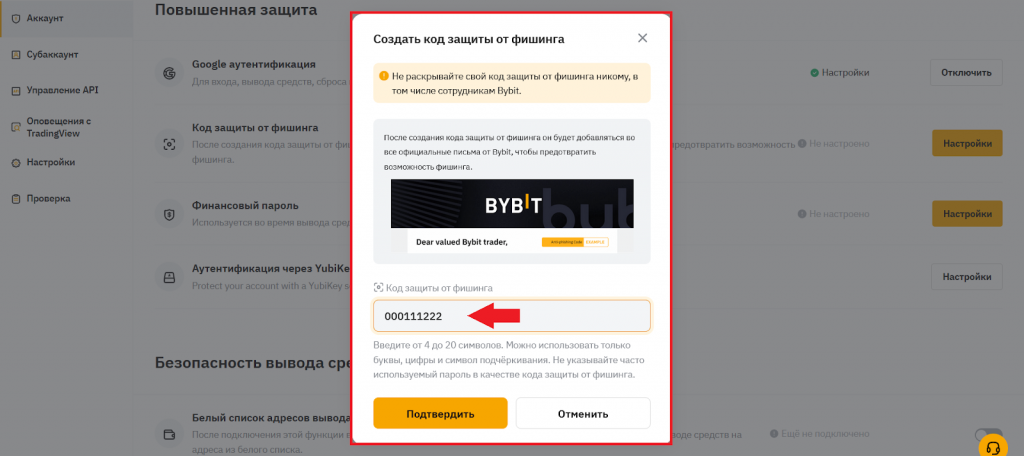Close the anti-phishing code dialog
The width and height of the screenshot is (1024, 456).
click(x=642, y=38)
